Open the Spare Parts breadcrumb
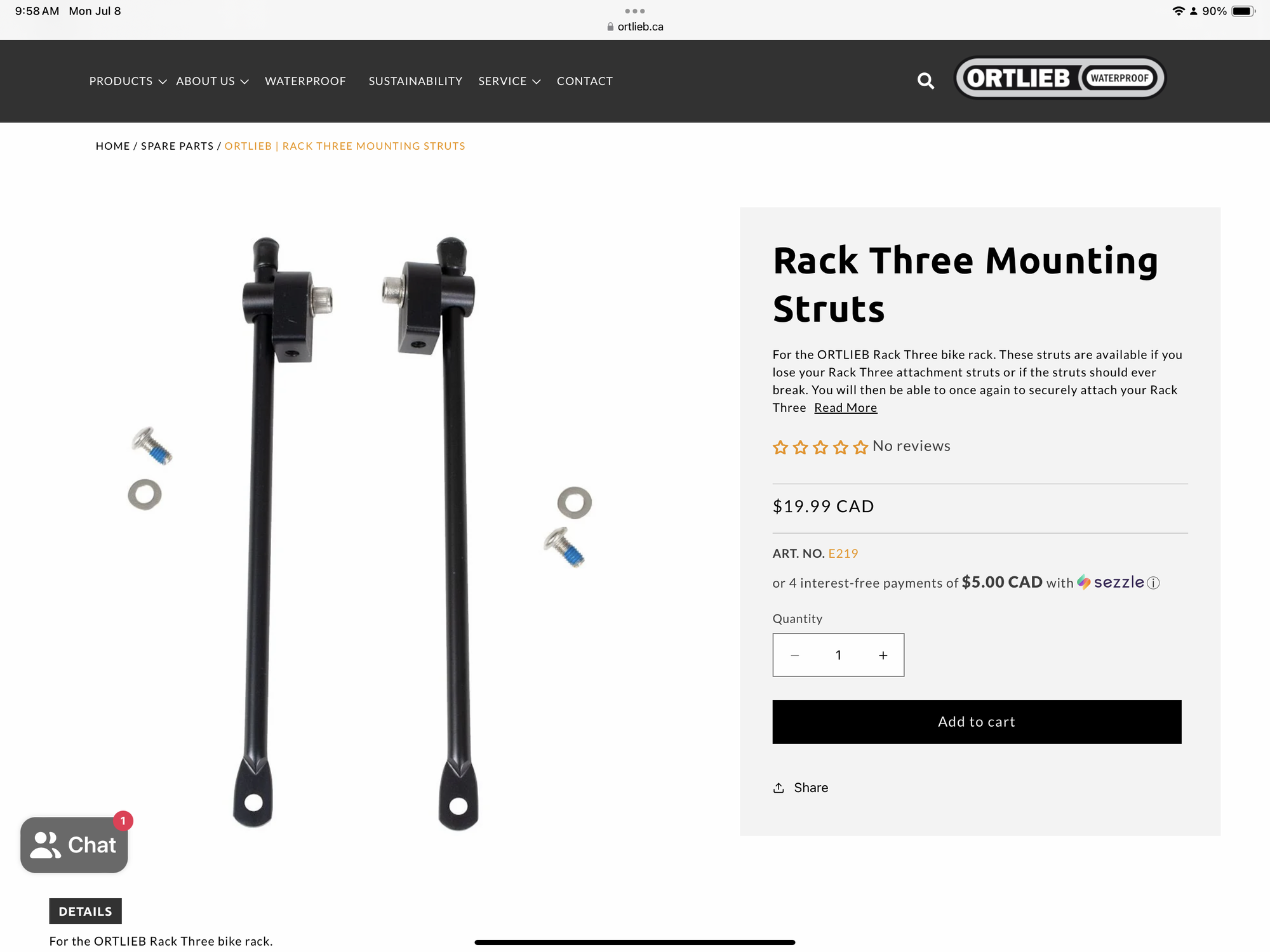This screenshot has width=1270, height=952. pos(177,146)
